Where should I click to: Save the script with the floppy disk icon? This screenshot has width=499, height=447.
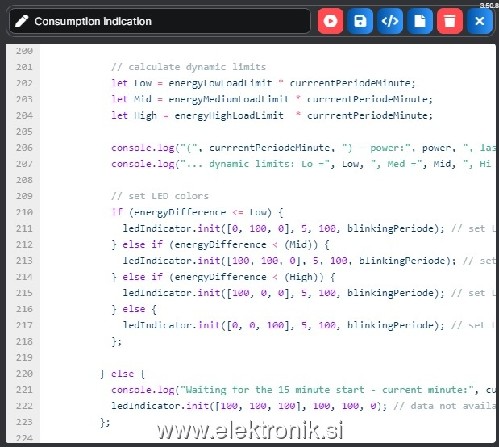[360, 21]
